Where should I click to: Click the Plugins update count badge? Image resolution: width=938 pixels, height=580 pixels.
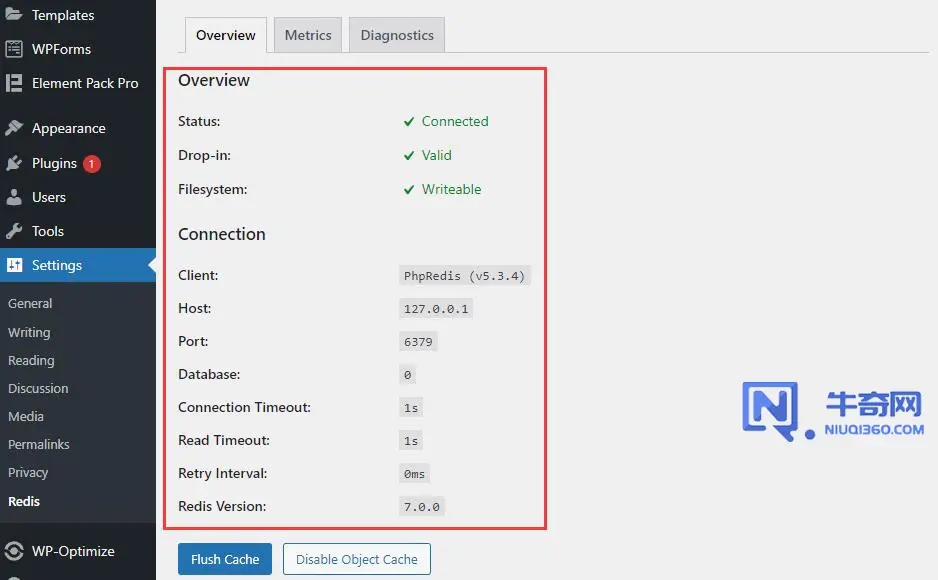[92, 163]
